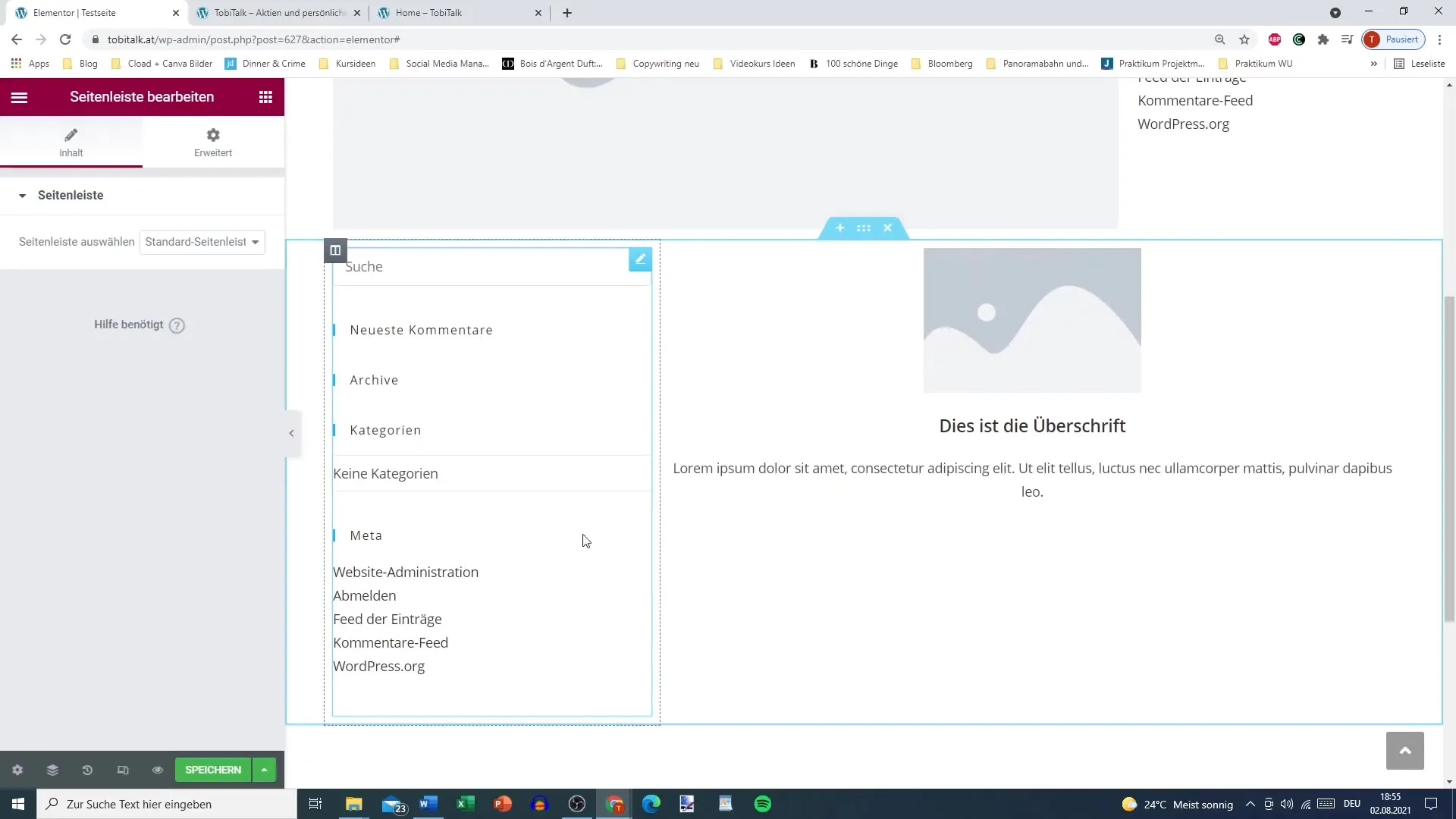Reload the current page
Image resolution: width=1456 pixels, height=819 pixels.
65,39
